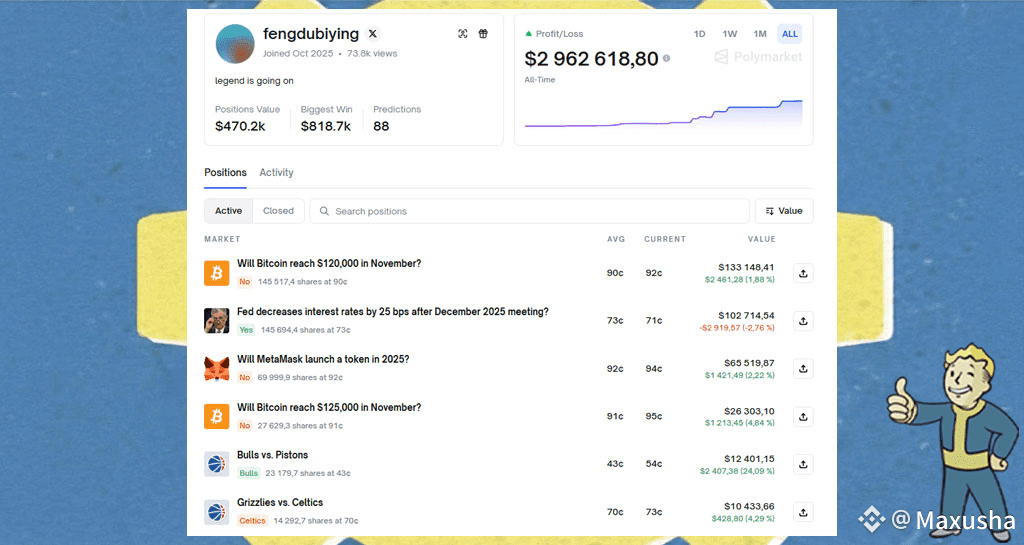Click the CURRENT column header
The width and height of the screenshot is (1024, 545).
click(x=665, y=239)
